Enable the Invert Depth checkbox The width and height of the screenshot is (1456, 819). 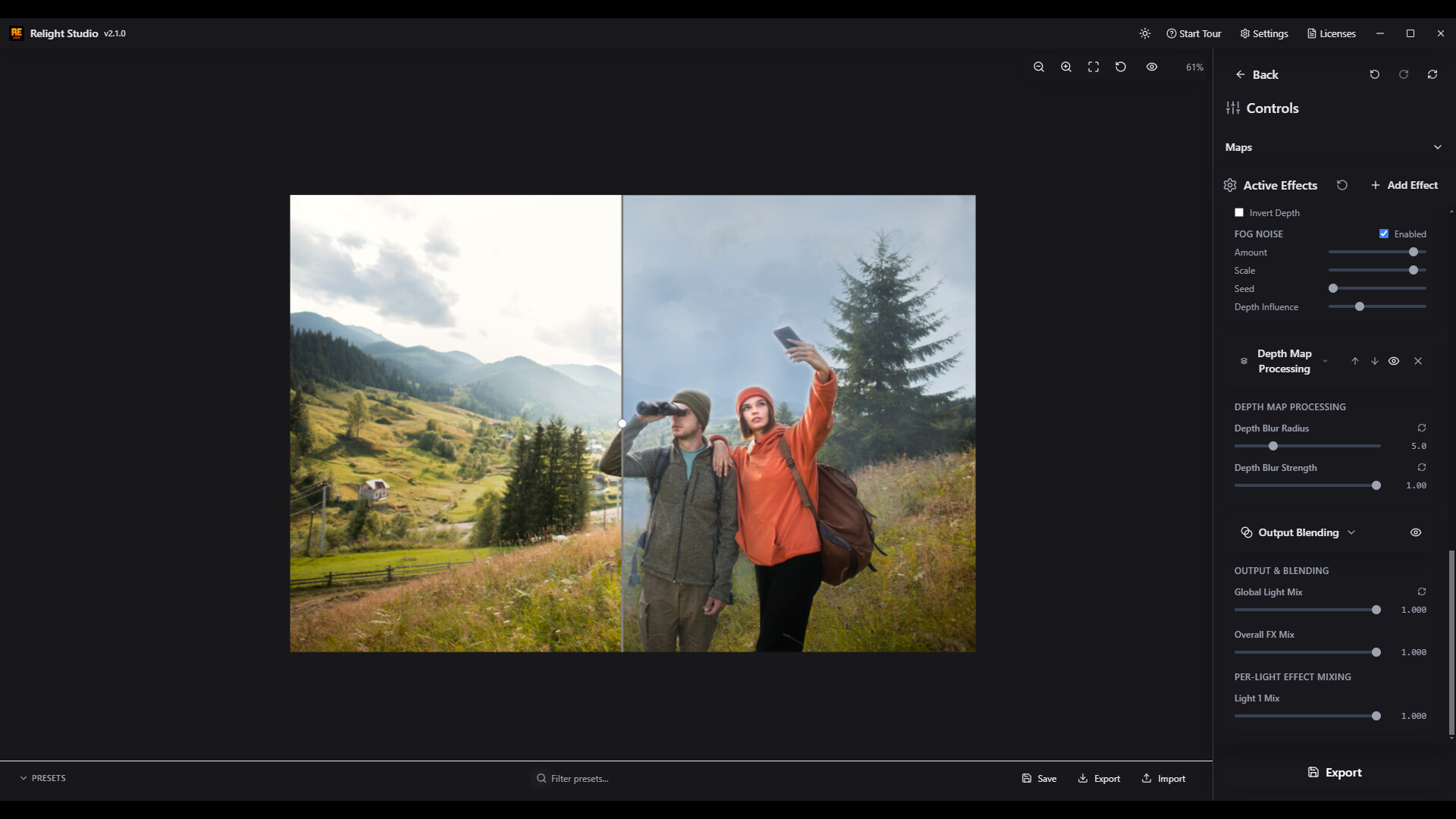coord(1239,212)
